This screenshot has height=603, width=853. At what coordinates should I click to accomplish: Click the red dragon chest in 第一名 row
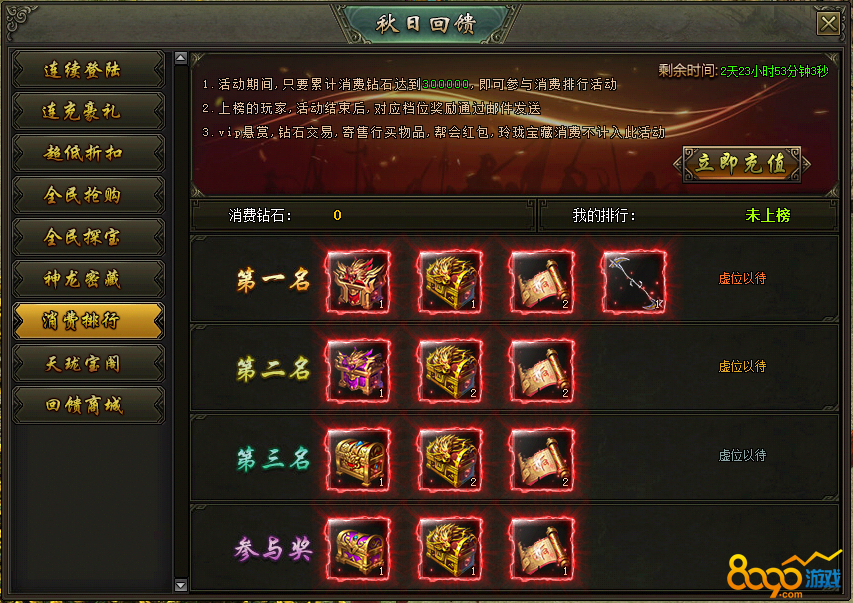(x=358, y=281)
